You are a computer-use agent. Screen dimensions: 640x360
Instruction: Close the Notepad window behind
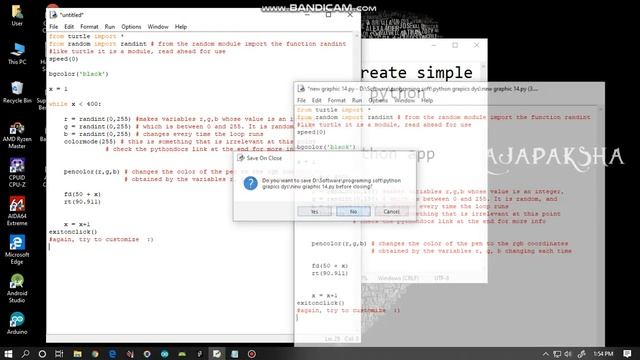(476, 45)
